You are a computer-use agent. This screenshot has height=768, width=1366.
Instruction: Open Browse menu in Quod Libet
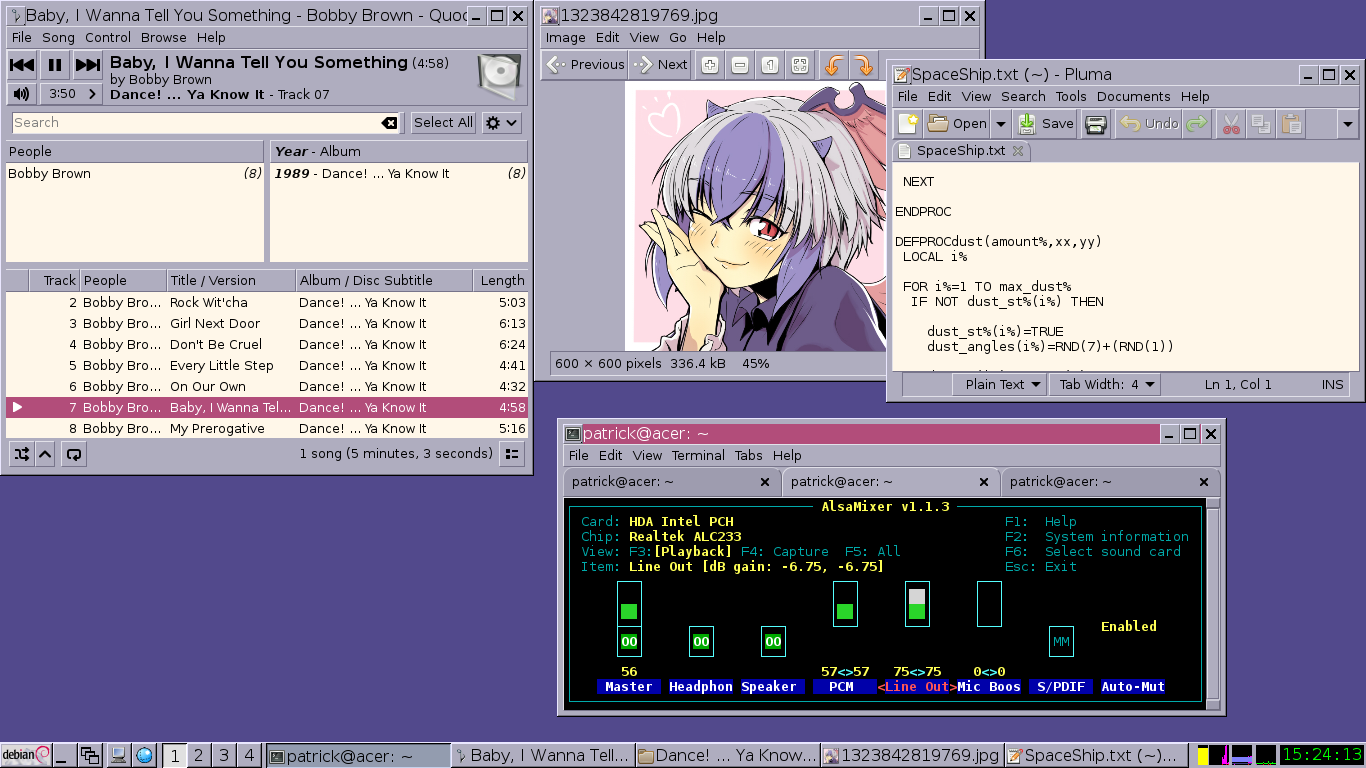point(164,37)
